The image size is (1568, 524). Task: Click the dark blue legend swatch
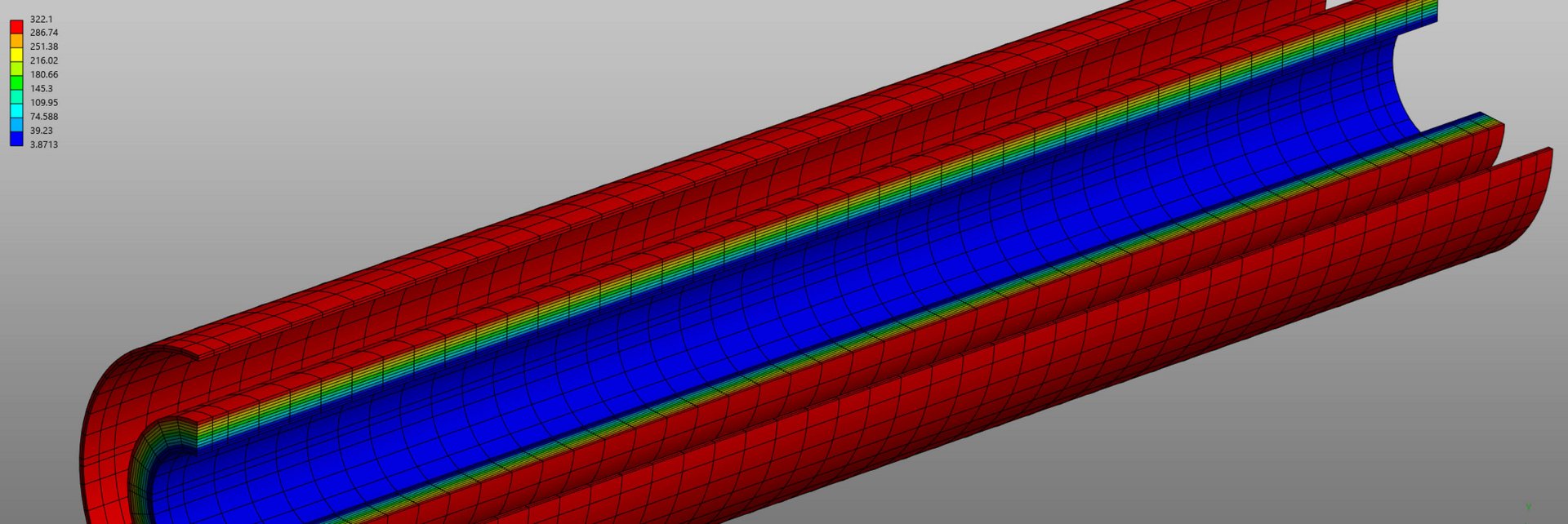pos(16,139)
